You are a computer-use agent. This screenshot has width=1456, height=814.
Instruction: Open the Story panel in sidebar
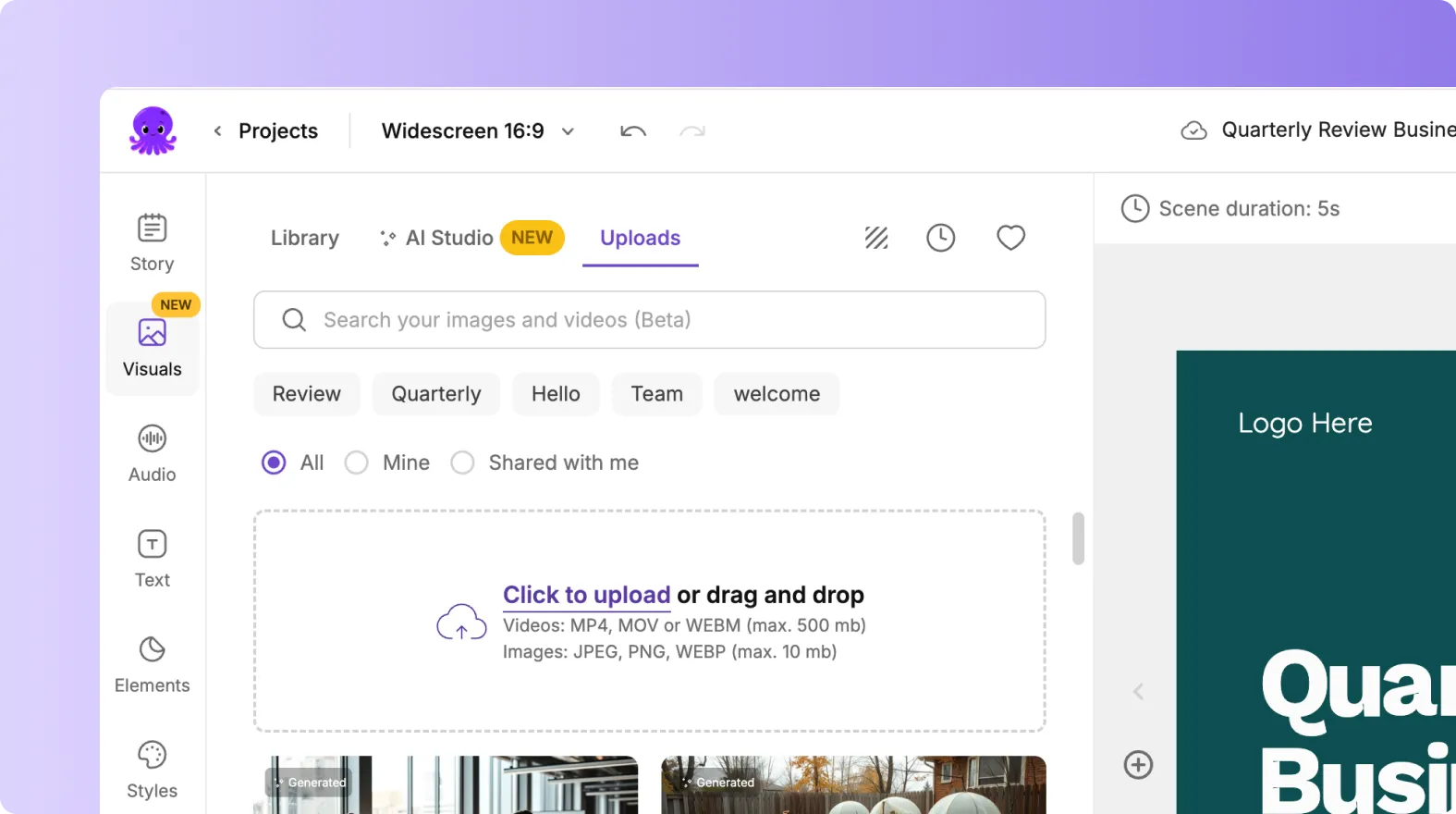click(152, 242)
